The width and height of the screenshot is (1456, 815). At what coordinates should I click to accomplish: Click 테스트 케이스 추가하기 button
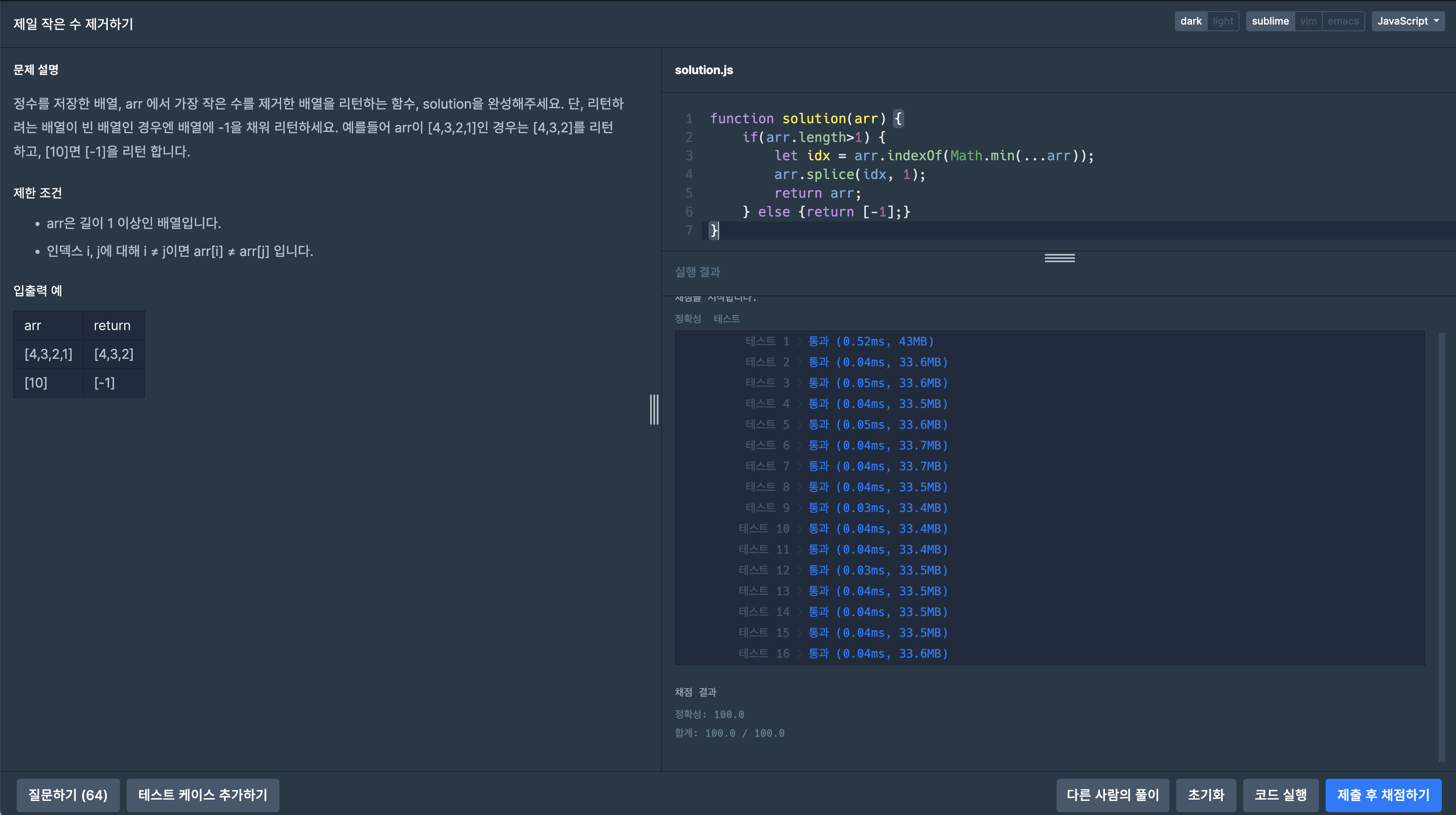[202, 795]
